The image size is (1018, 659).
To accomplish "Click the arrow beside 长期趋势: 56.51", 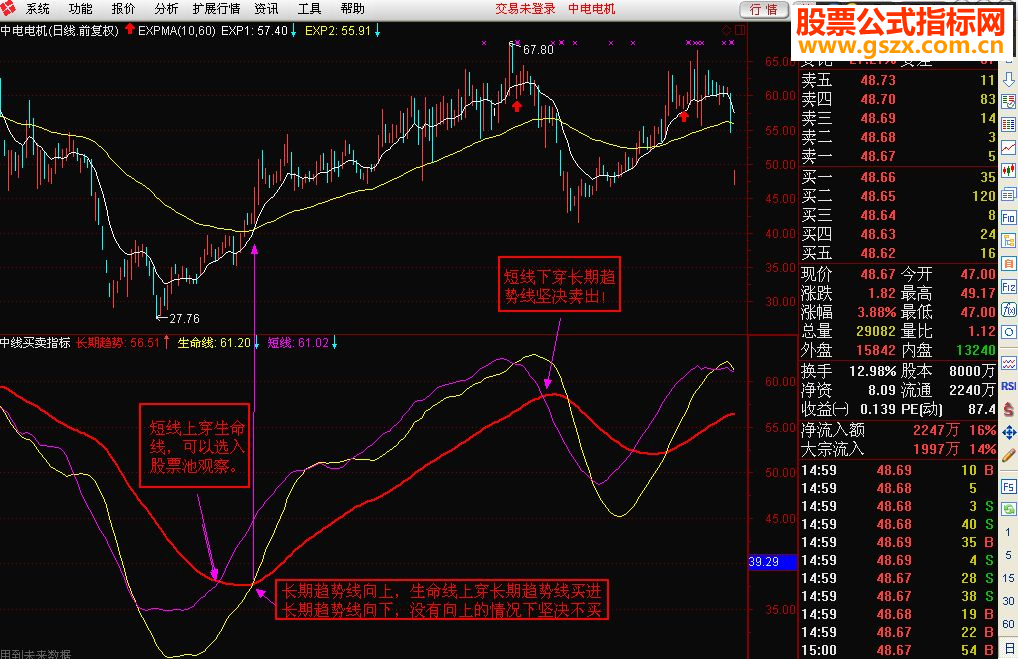I will pos(166,342).
